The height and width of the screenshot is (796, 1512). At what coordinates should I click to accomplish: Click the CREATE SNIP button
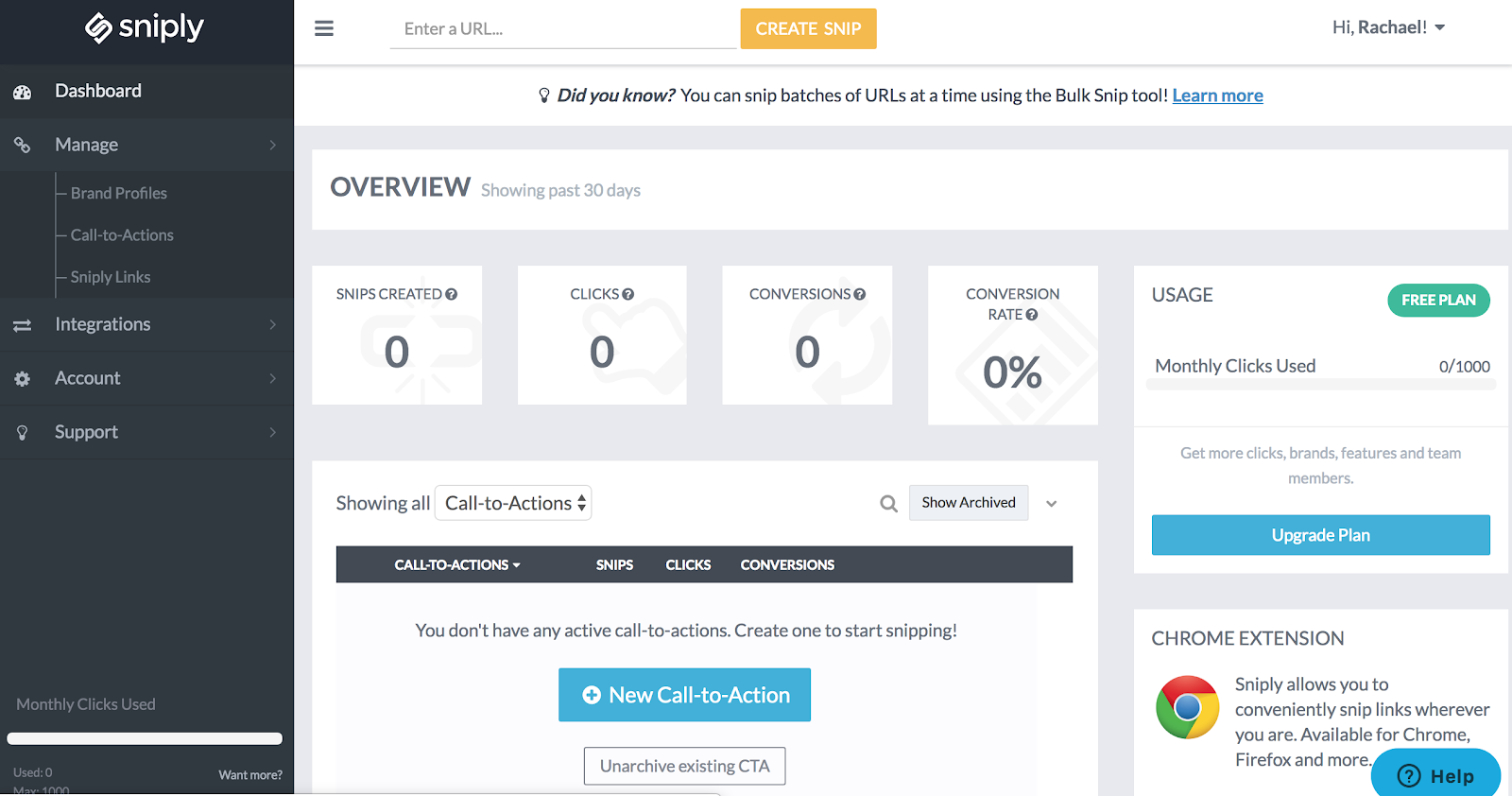pyautogui.click(x=808, y=28)
